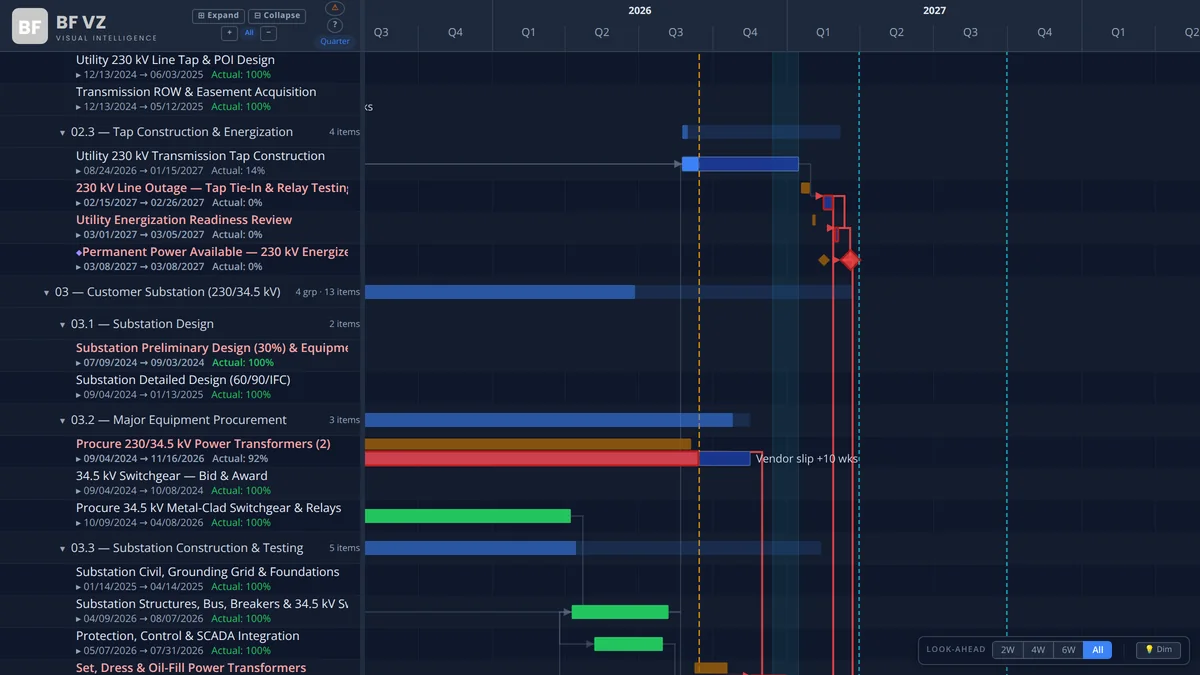Select Substation Structures, Bus, Breakers task
The image size is (1200, 675).
pyautogui.click(x=212, y=604)
